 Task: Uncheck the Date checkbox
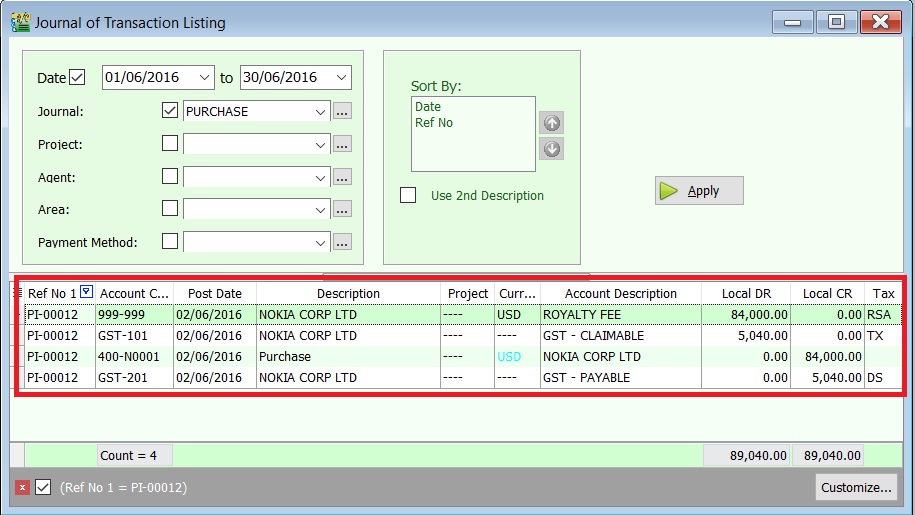pyautogui.click(x=77, y=77)
